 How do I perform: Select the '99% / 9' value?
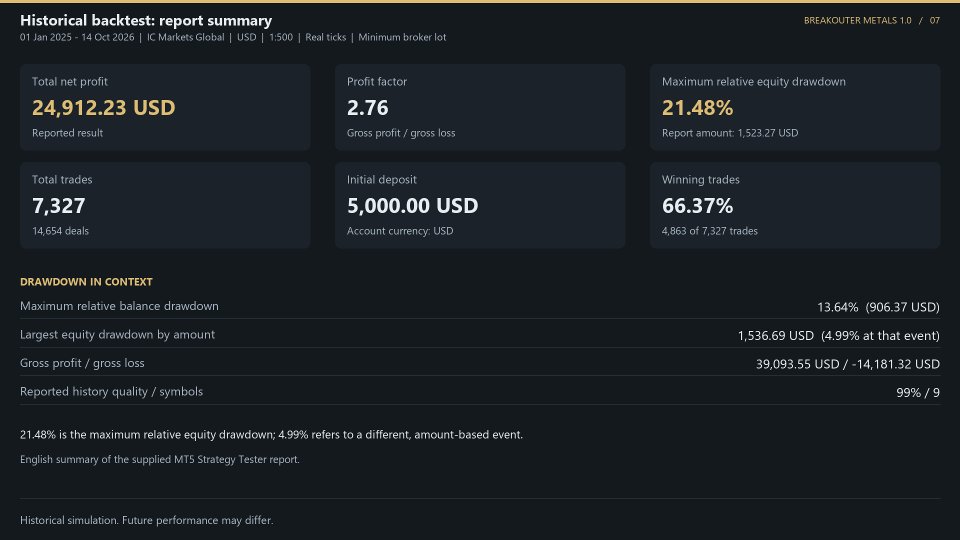click(918, 392)
